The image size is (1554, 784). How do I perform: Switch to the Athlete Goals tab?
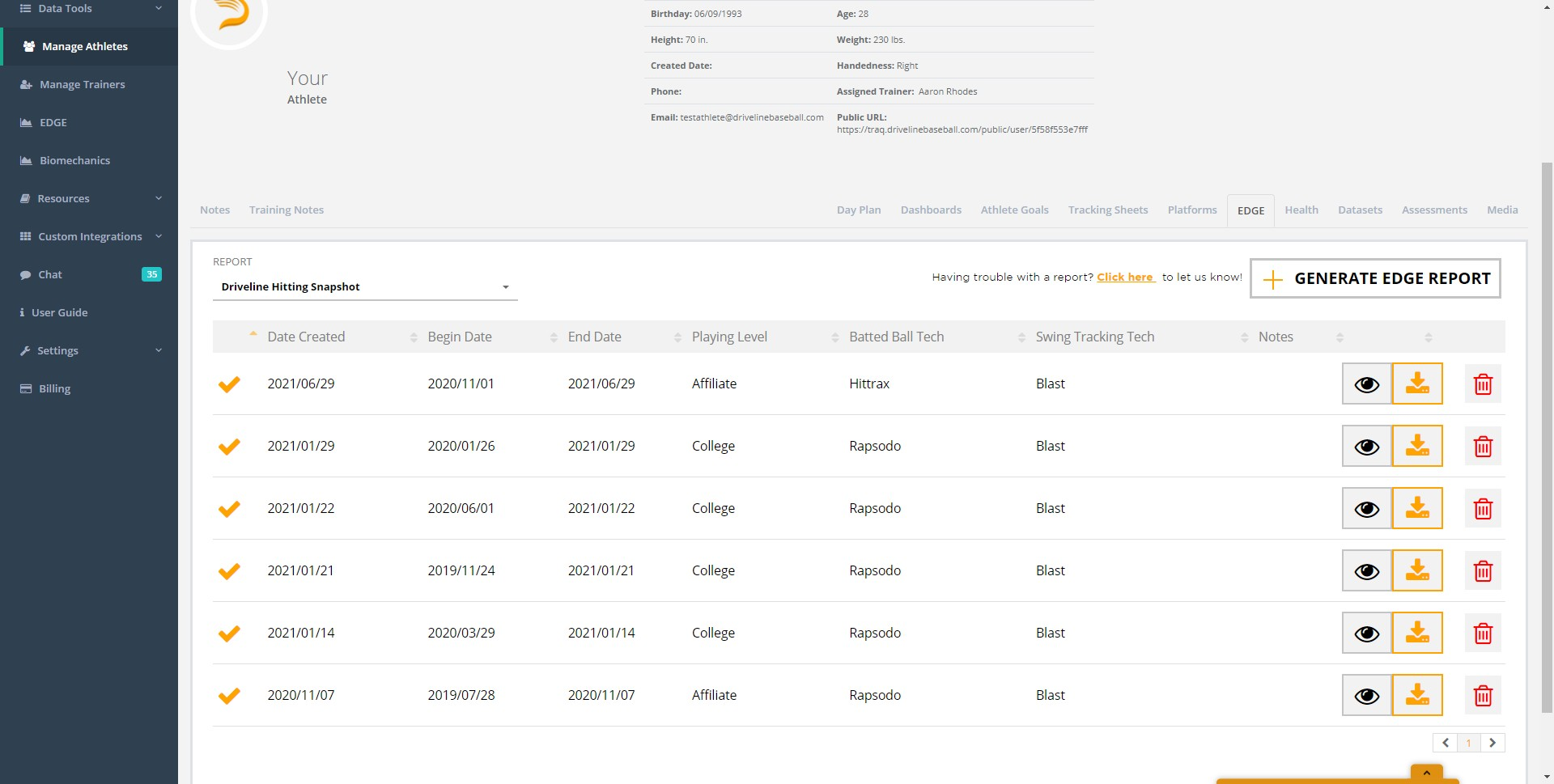pyautogui.click(x=1015, y=210)
